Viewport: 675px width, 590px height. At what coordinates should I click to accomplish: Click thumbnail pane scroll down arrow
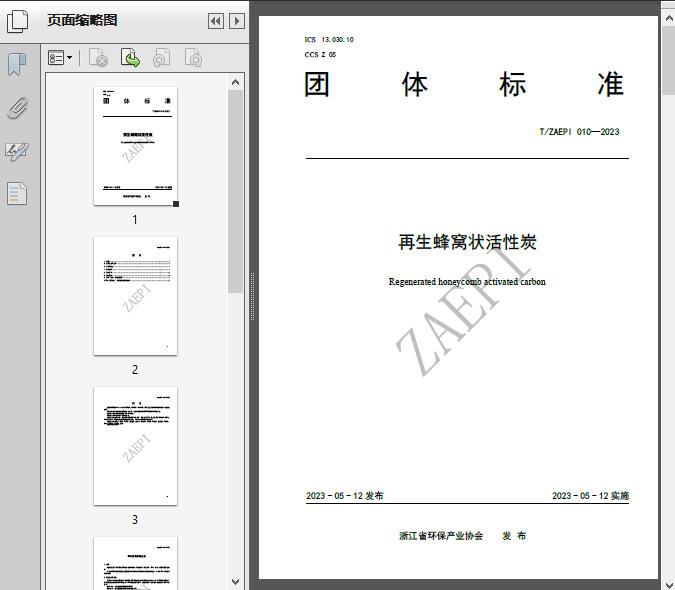point(235,582)
